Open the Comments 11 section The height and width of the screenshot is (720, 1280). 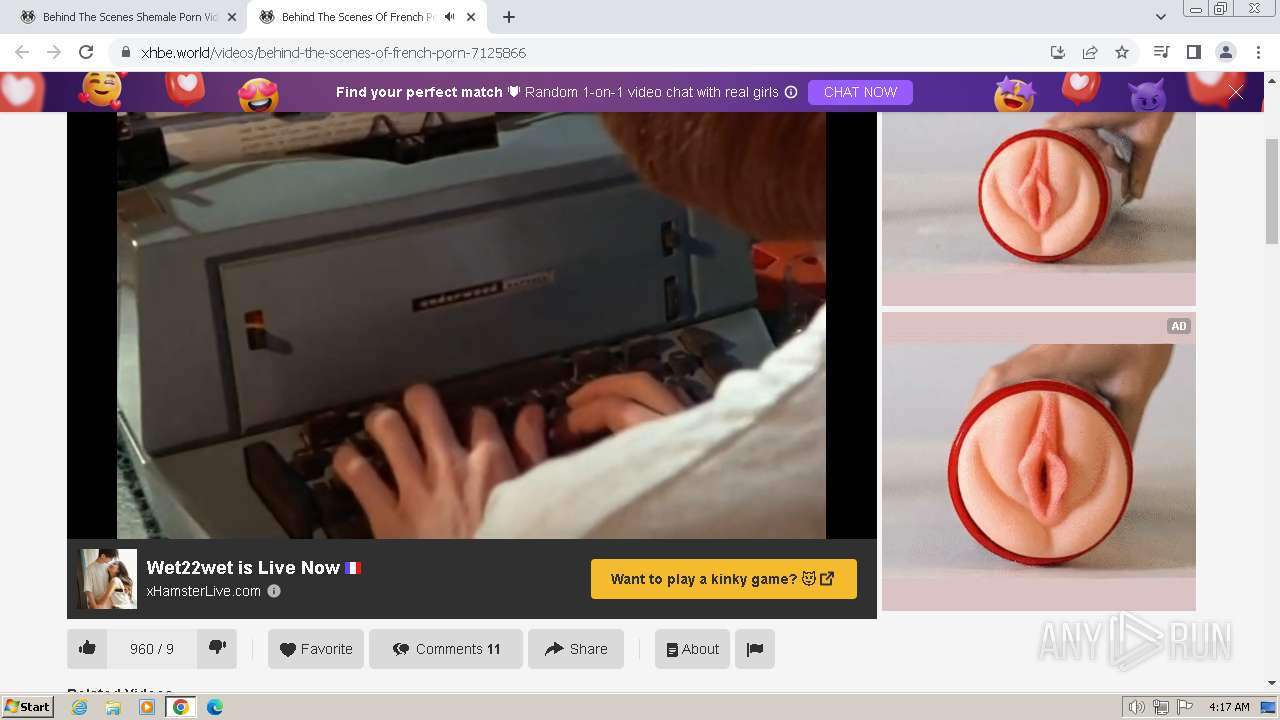click(x=446, y=649)
